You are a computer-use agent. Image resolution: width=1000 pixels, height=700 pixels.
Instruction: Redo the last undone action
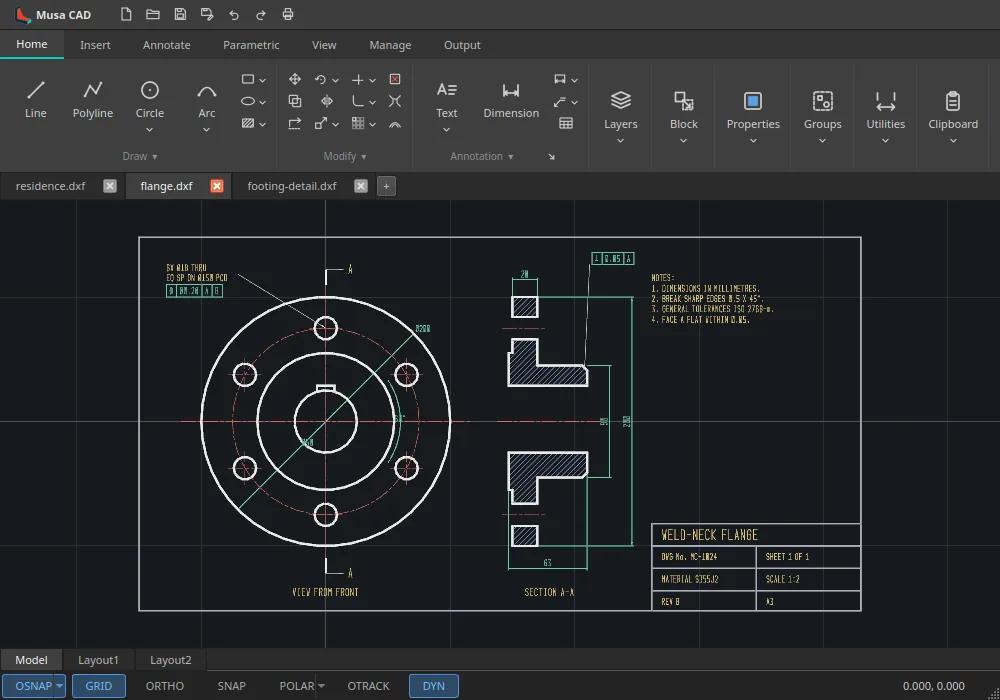click(261, 14)
